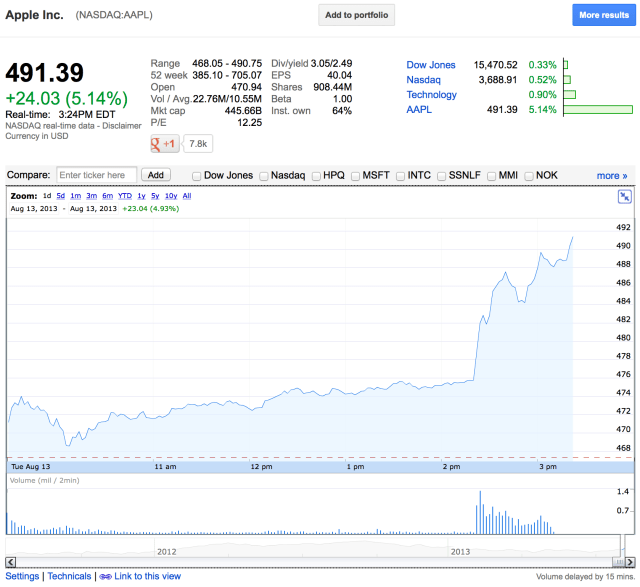The image size is (640, 587).
Task: Collapse chart using top-right shrink icon
Action: click(624, 196)
